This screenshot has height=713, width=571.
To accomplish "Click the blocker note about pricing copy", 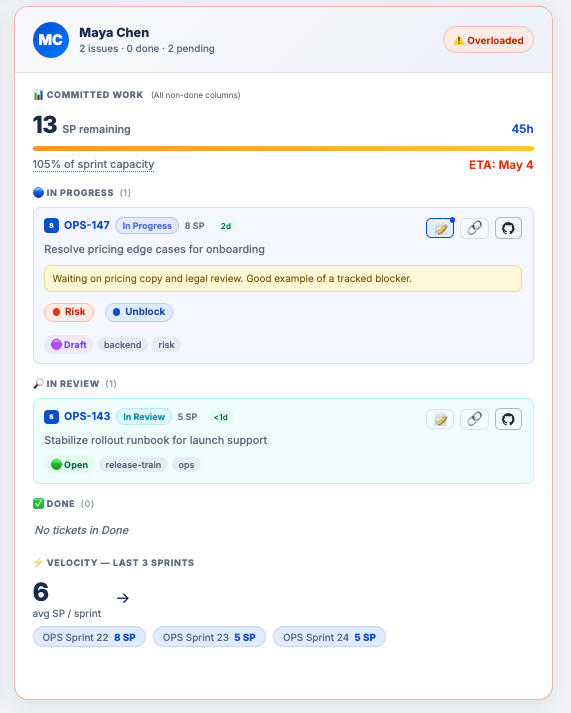I will 283,278.
